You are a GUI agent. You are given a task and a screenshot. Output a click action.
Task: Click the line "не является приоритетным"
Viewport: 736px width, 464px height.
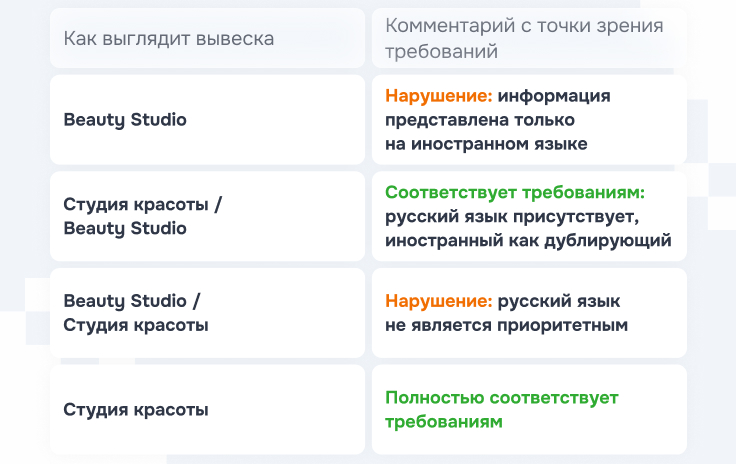coord(506,325)
